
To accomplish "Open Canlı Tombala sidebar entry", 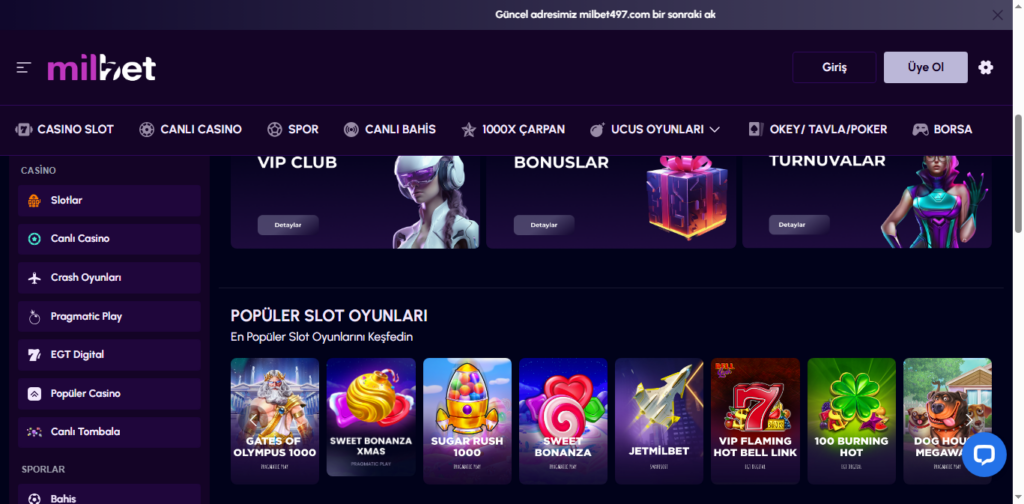I will (109, 432).
